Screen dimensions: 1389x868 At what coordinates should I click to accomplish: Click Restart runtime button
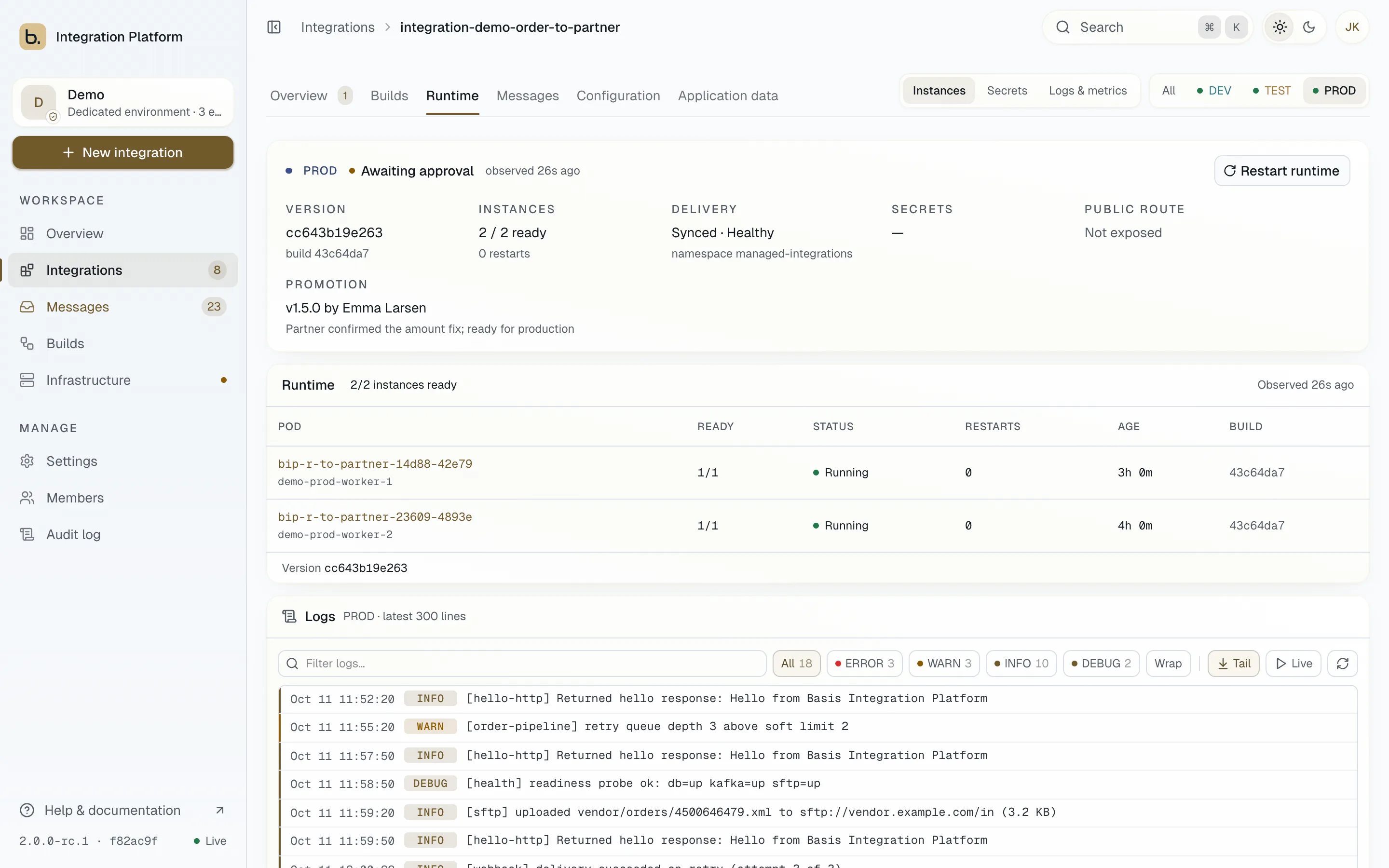1281,171
